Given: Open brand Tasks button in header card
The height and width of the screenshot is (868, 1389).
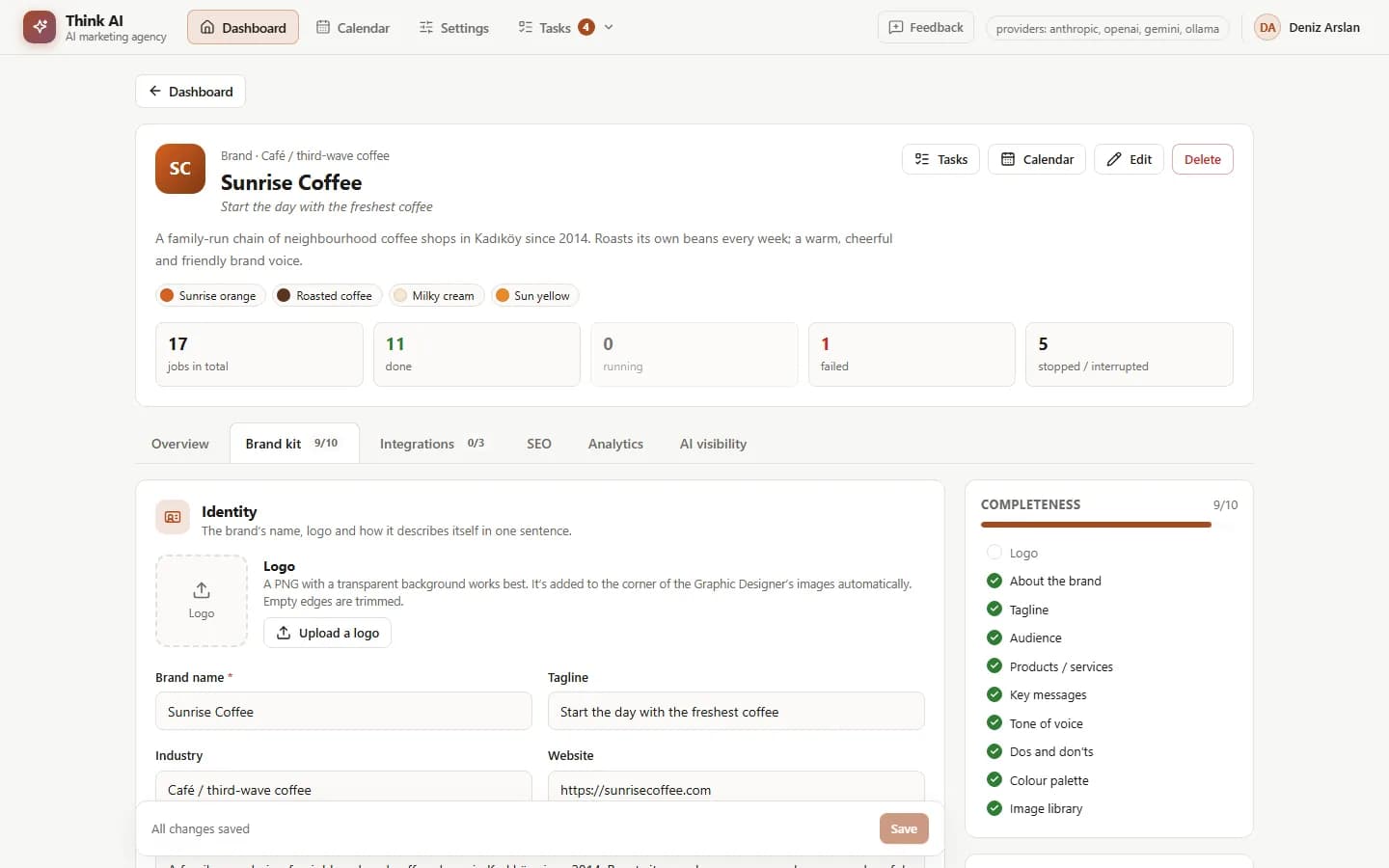Looking at the screenshot, I should (x=940, y=159).
